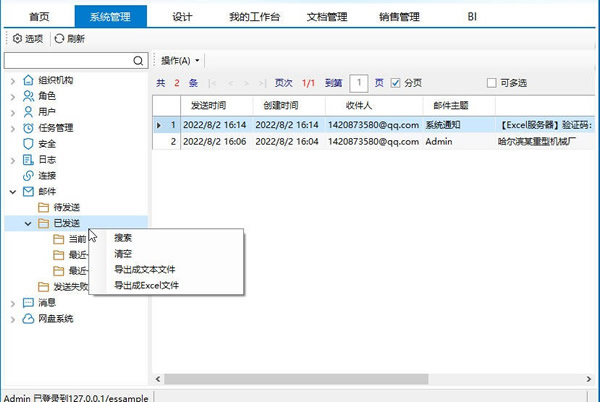Viewport: 600px width, 402px height.
Task: Select the 待发送 folder
Action: (x=65, y=207)
